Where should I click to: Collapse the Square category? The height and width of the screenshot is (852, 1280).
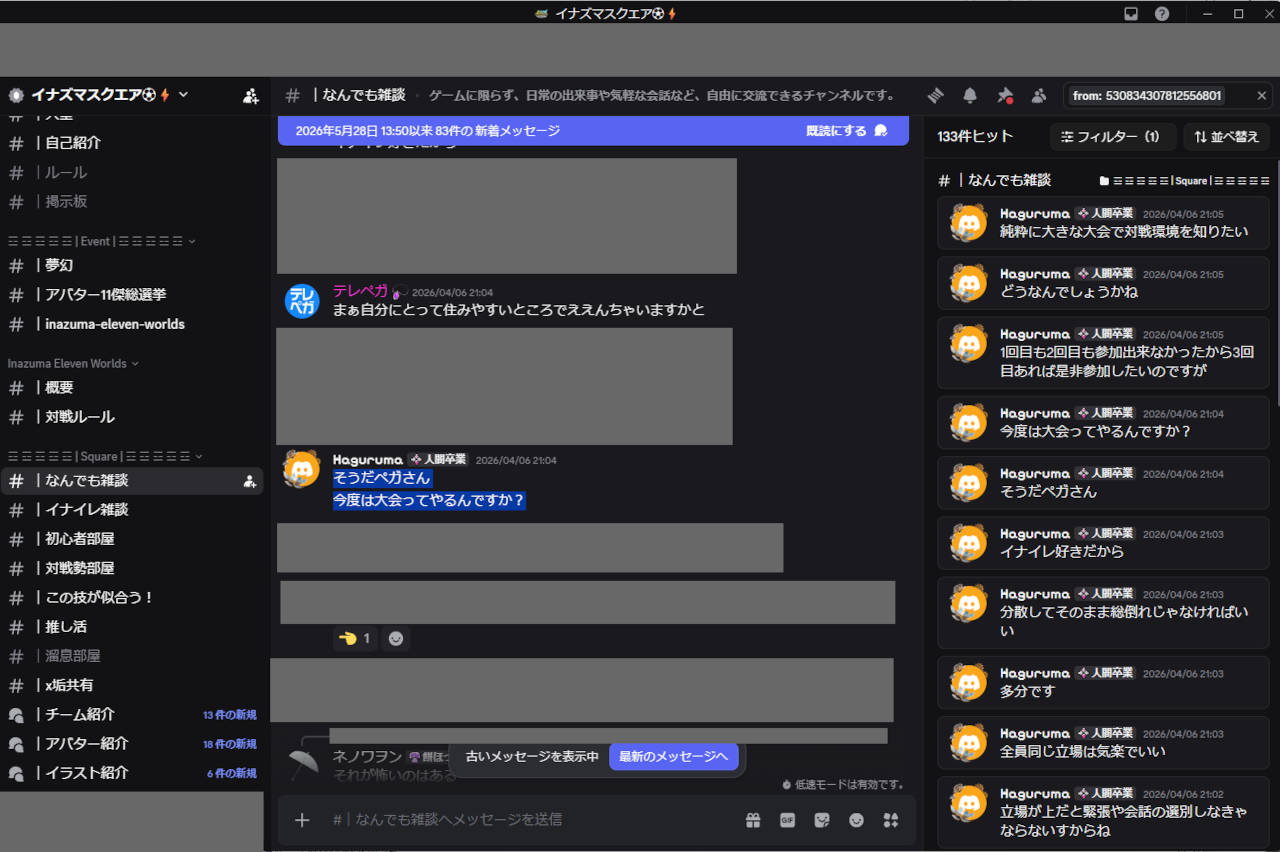(x=105, y=456)
